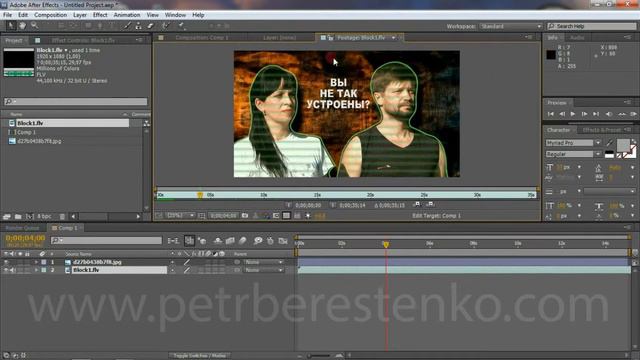The image size is (640, 360).
Task: Open the File menu
Action: (x=7, y=15)
